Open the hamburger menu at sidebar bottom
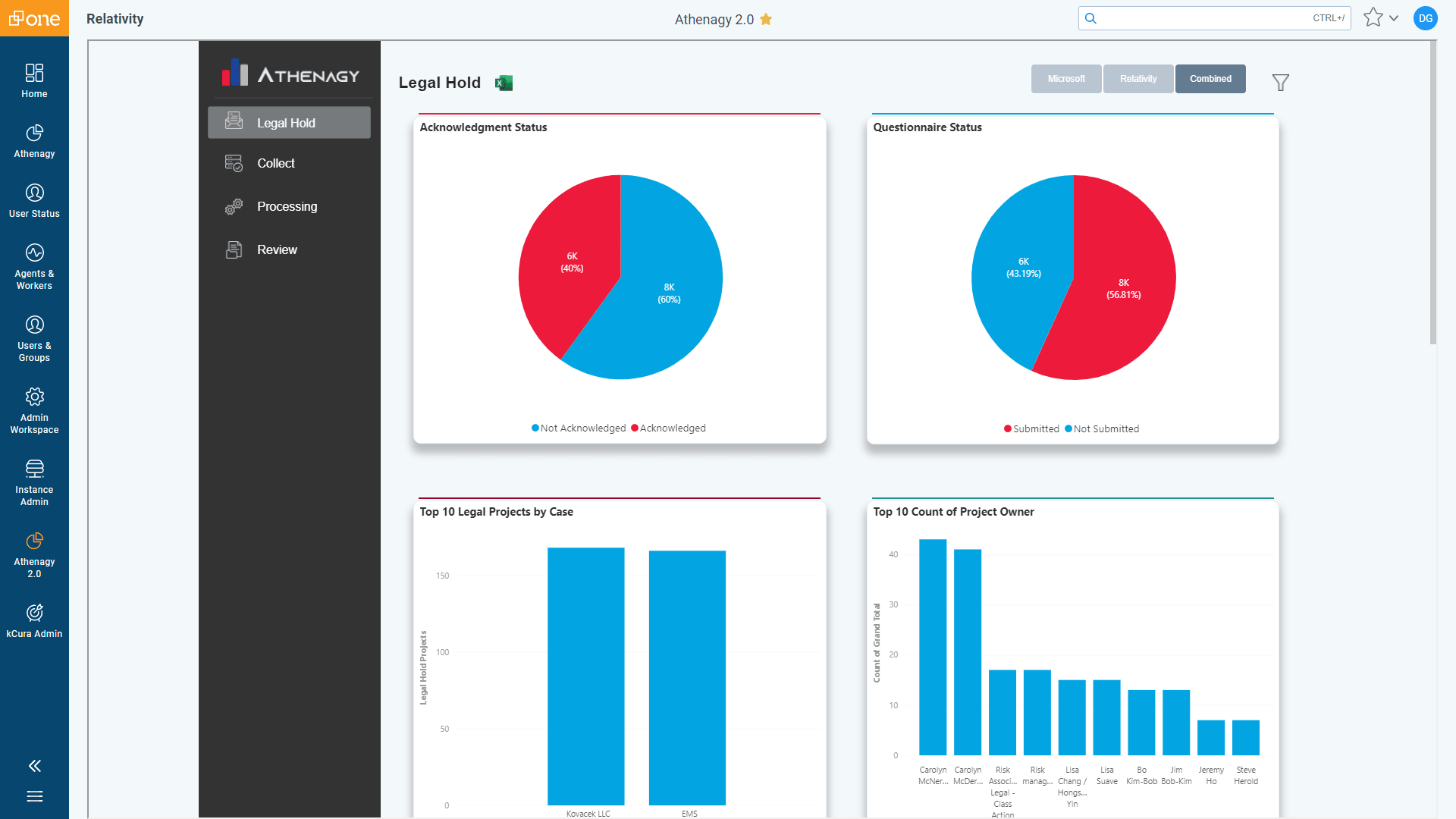This screenshot has height=819, width=1456. (x=34, y=796)
